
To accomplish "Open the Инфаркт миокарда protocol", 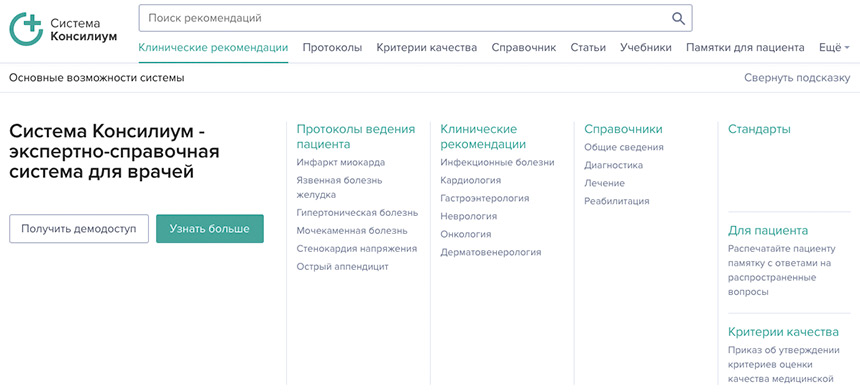I will pos(341,162).
